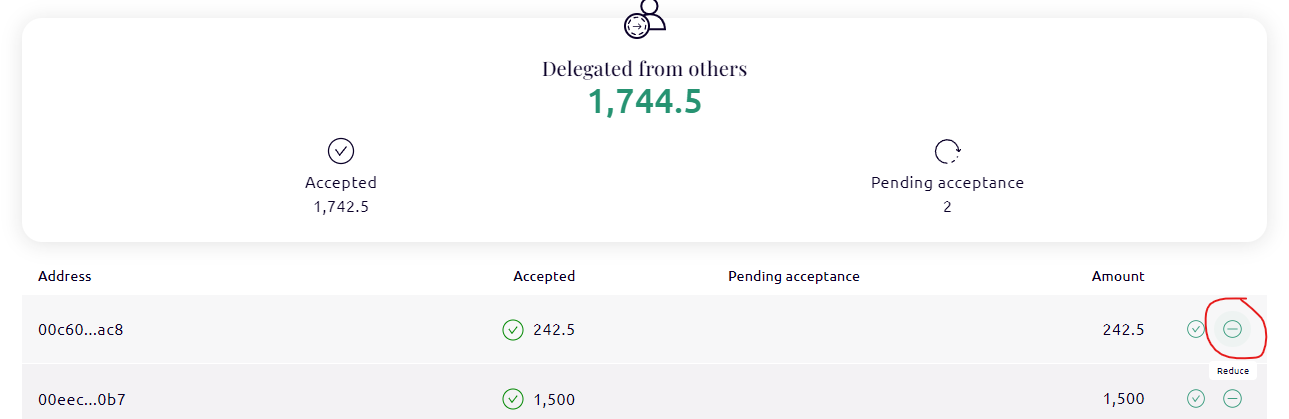Click the Accepted 1,742.5 summary value

coord(341,207)
